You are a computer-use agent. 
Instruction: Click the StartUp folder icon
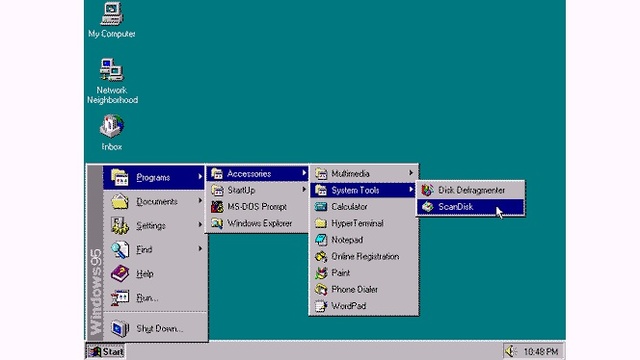(217, 190)
